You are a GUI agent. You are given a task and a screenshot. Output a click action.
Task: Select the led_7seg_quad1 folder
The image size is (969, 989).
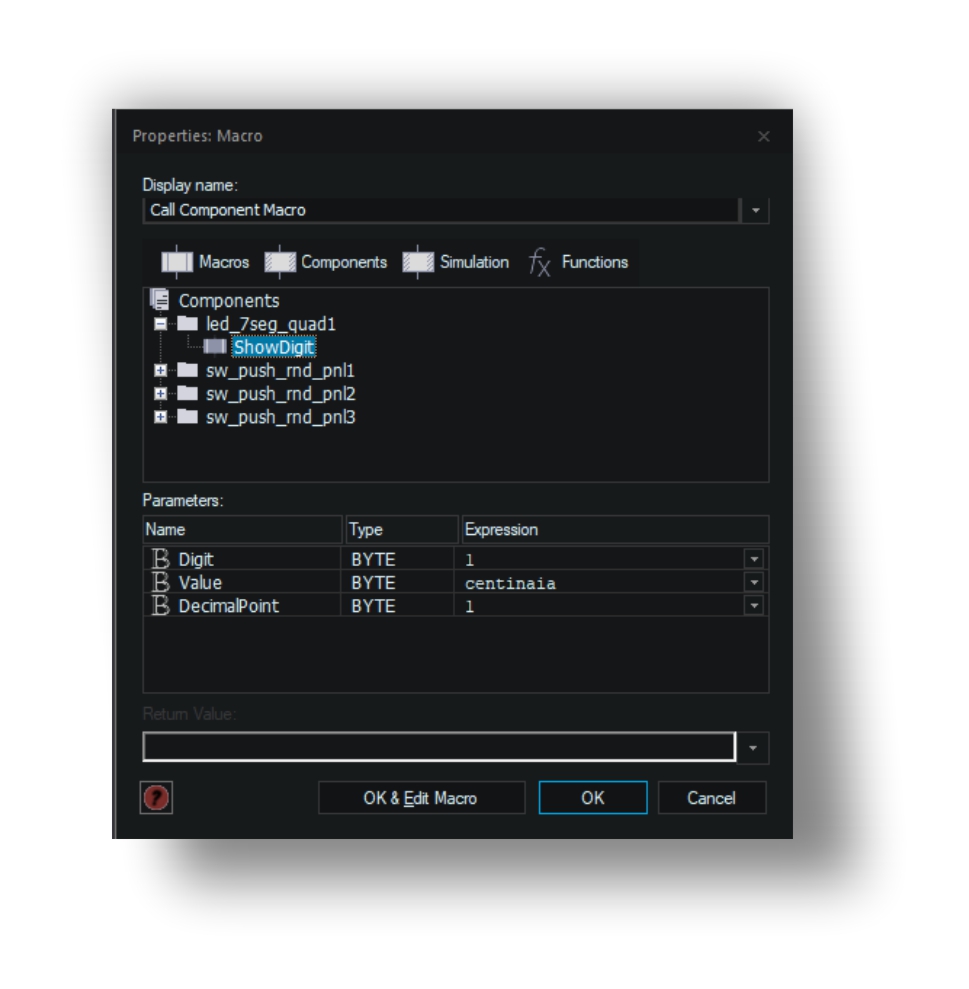coord(271,324)
